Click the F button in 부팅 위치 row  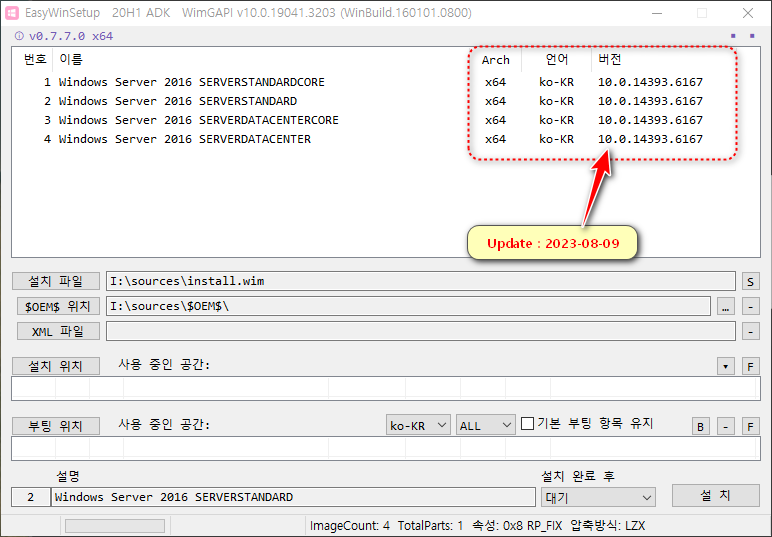click(750, 426)
